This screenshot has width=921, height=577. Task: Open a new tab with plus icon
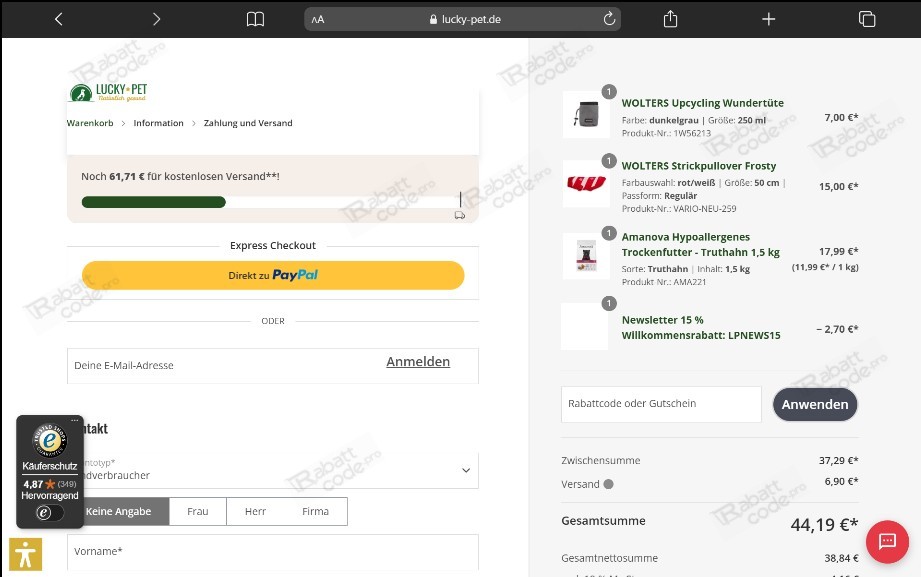click(768, 19)
